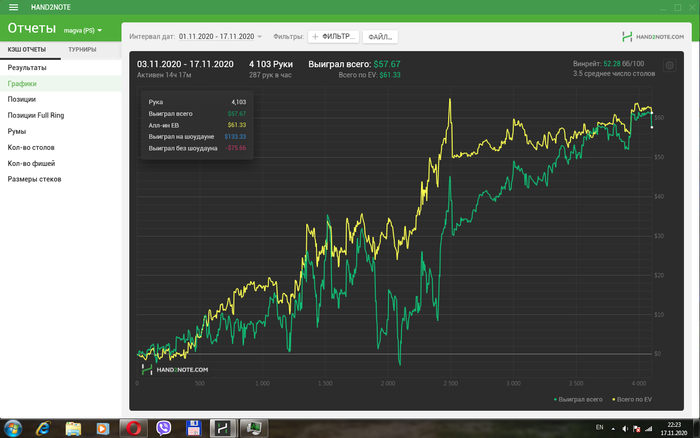The image size is (700, 438).
Task: Expand the magva (PS) player dropdown
Action: [x=83, y=30]
